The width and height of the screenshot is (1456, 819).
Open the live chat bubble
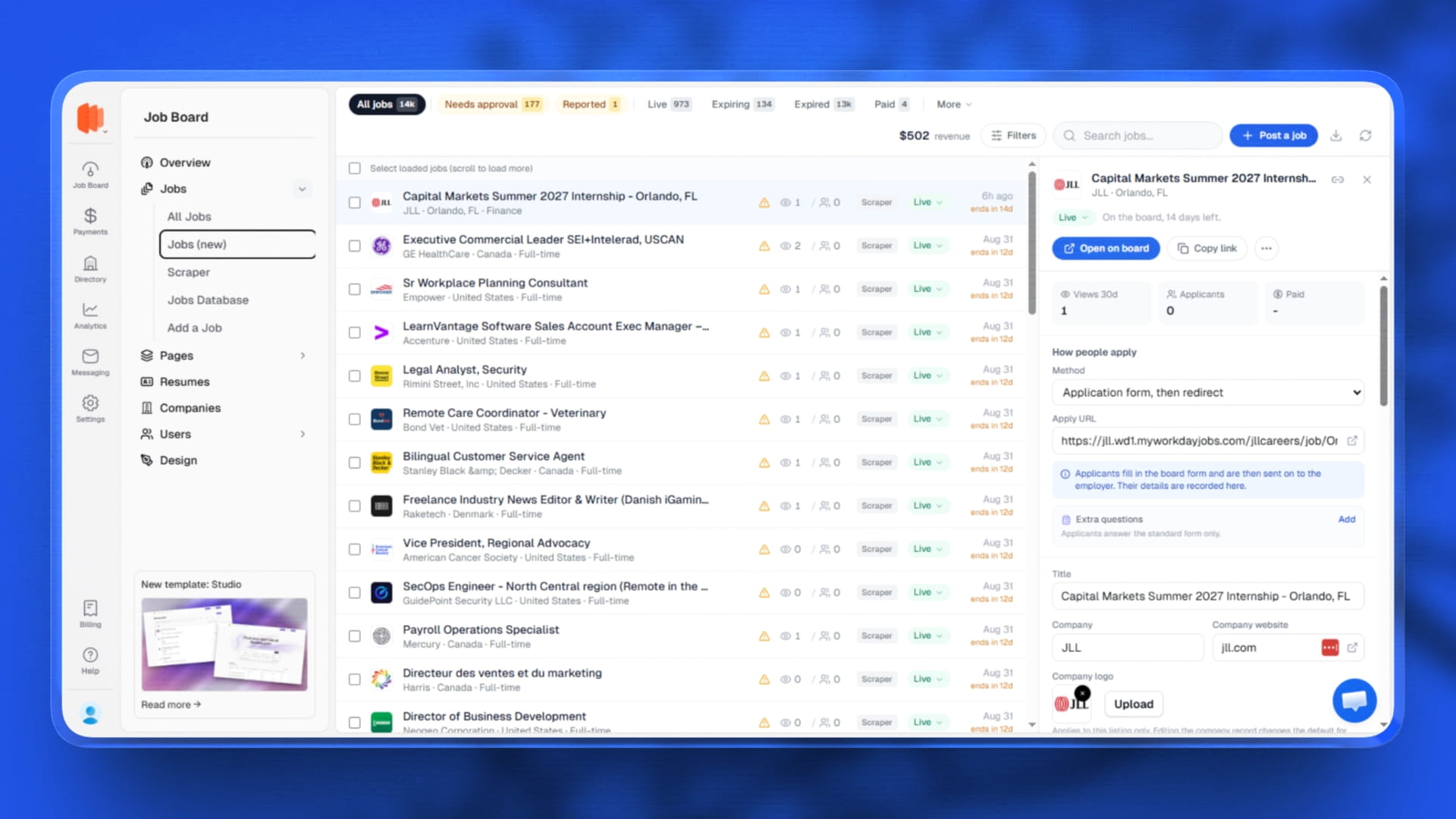1354,701
